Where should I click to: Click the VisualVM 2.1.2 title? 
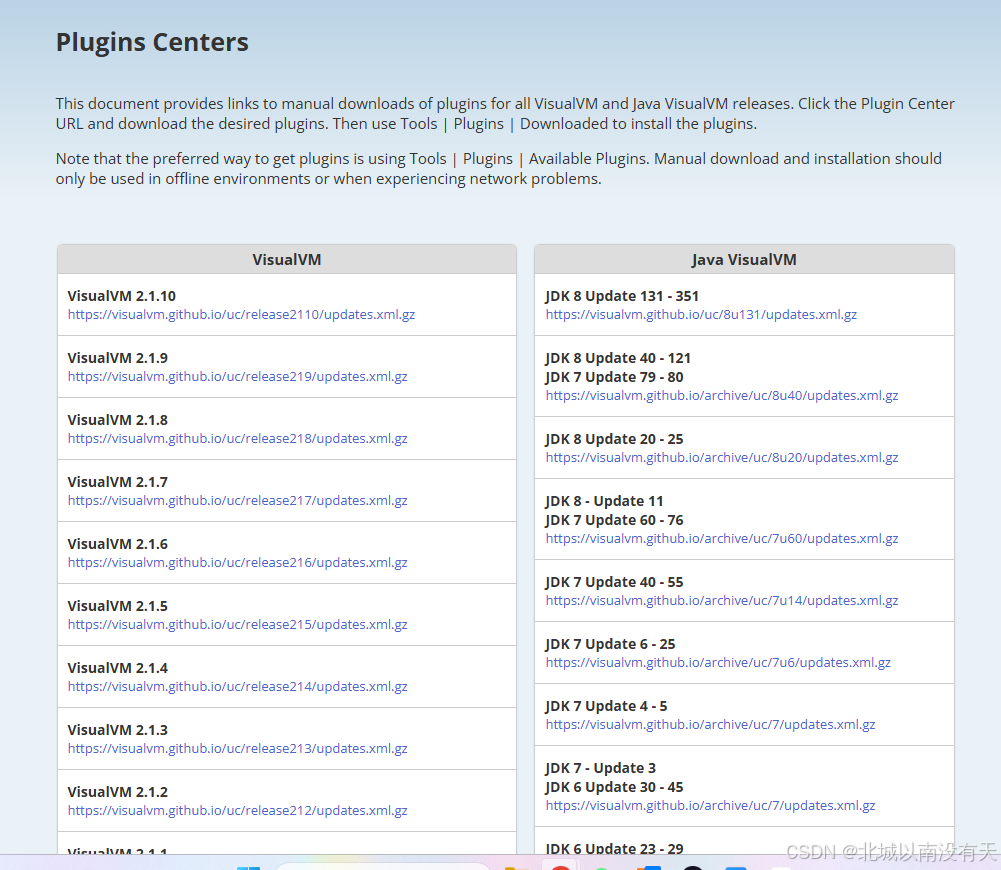coord(117,791)
